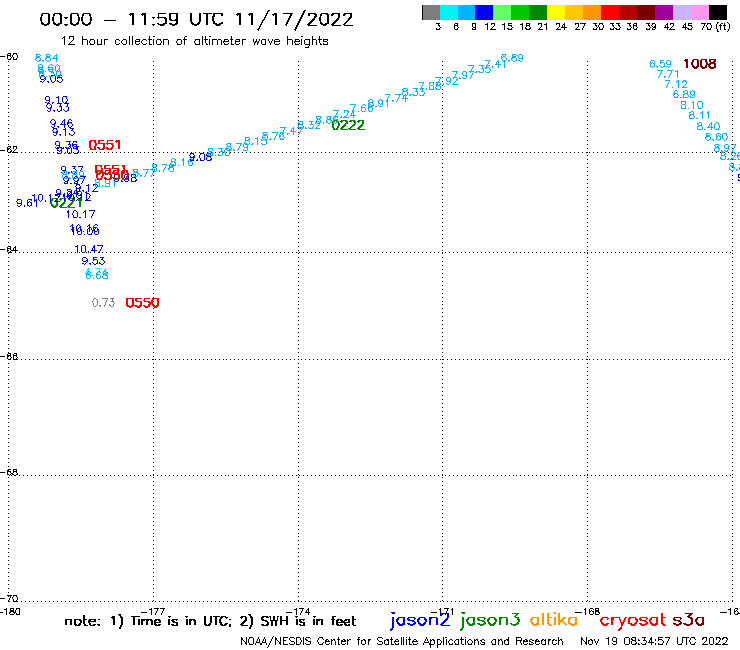
Task: Click the 9.61 wave height reading
Action: point(27,203)
